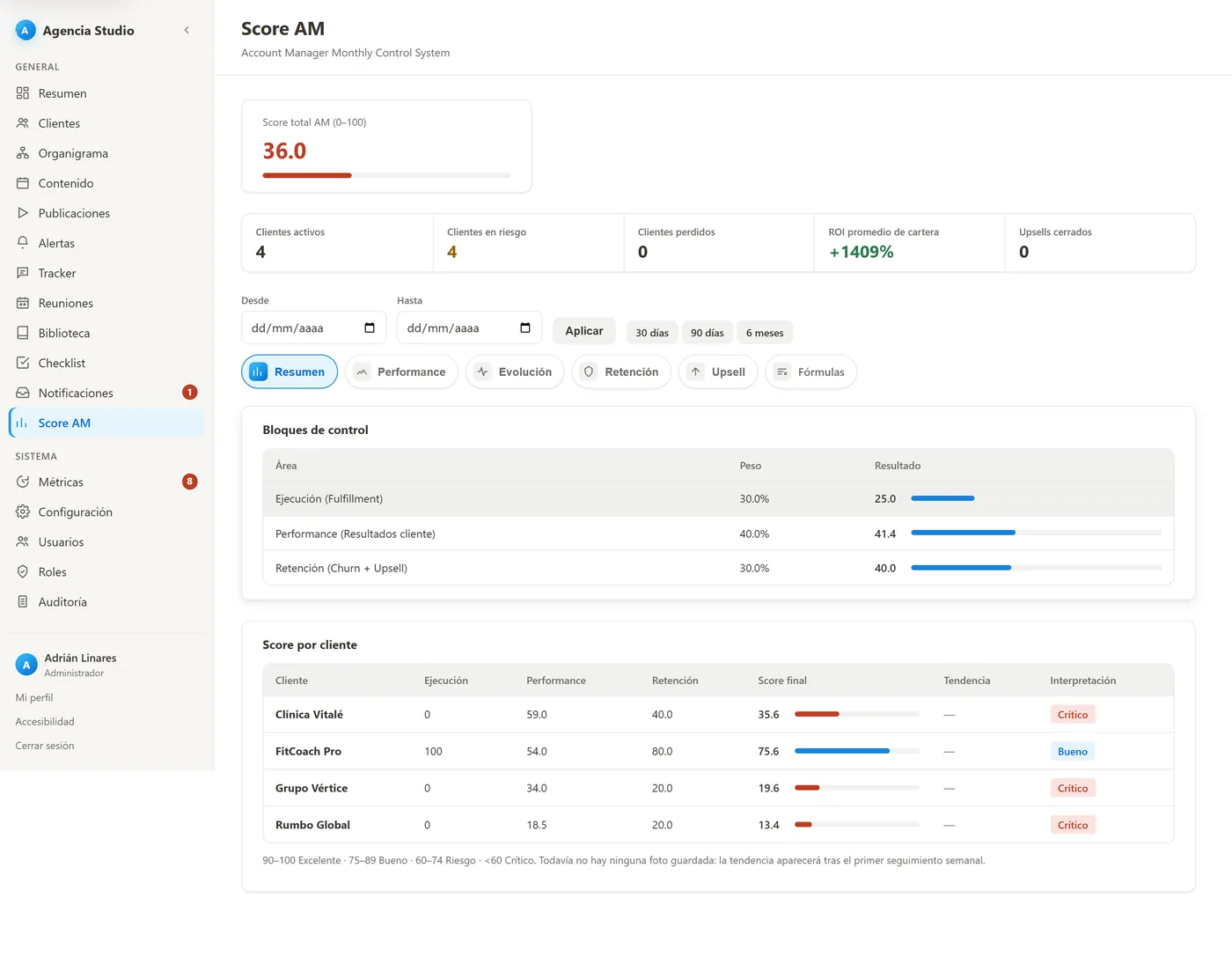Click the Hasta date input field

tap(469, 327)
